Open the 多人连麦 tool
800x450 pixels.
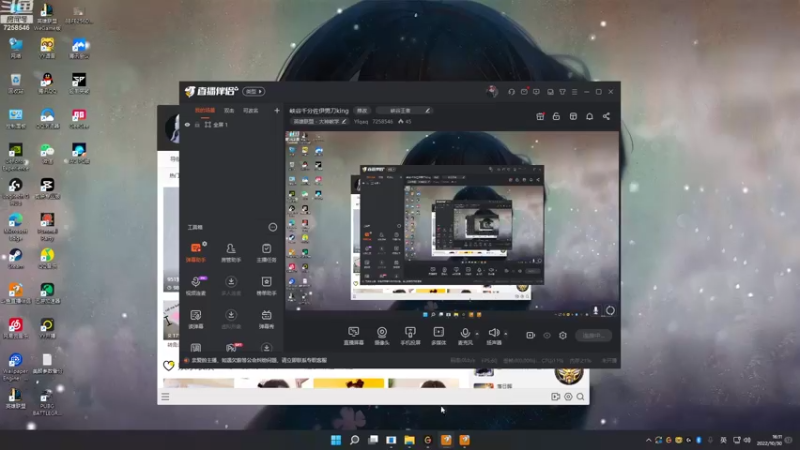pos(231,286)
